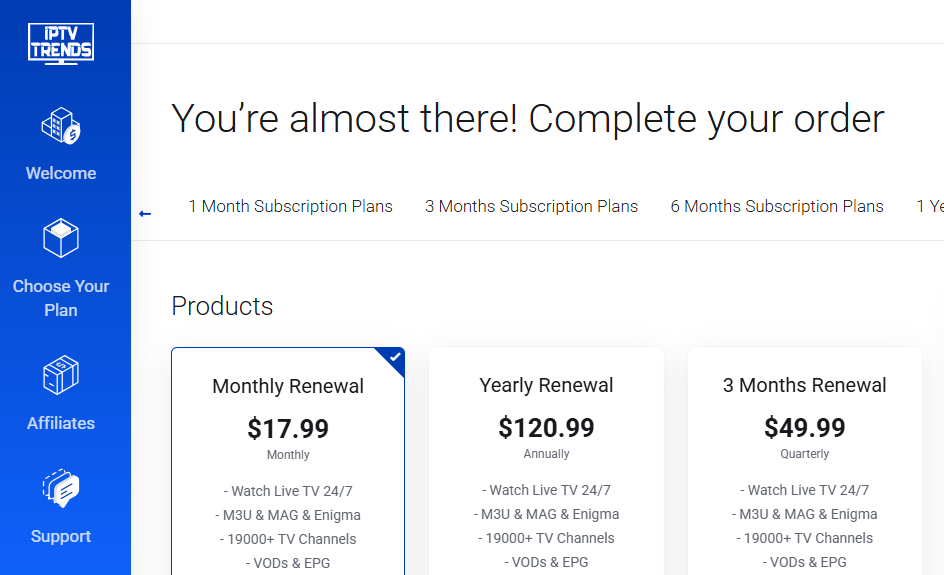944x575 pixels.
Task: Switch to 6 Months Subscription Plans tab
Action: click(x=777, y=207)
